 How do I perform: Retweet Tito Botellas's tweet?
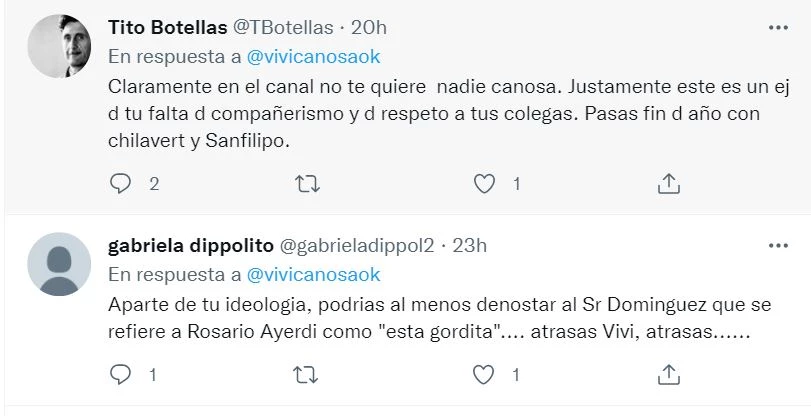pos(309,183)
